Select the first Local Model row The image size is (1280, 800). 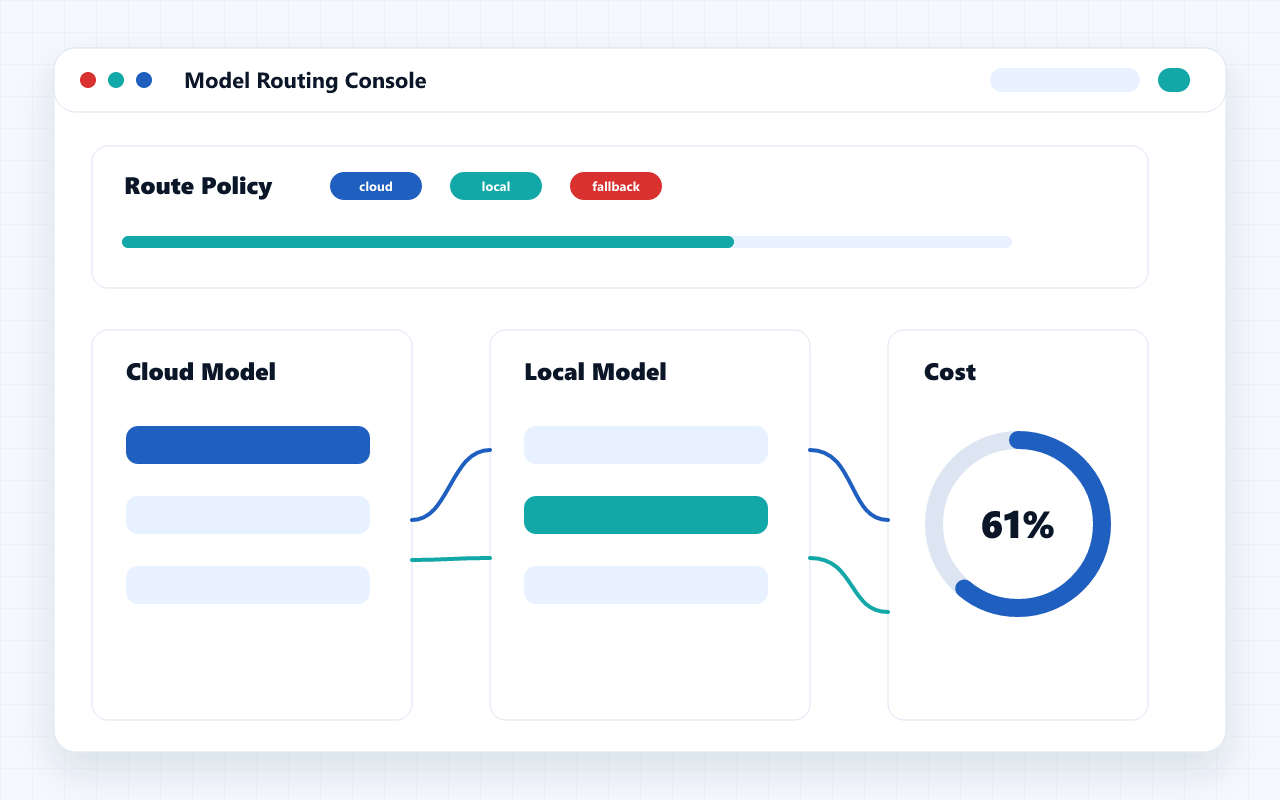[646, 445]
